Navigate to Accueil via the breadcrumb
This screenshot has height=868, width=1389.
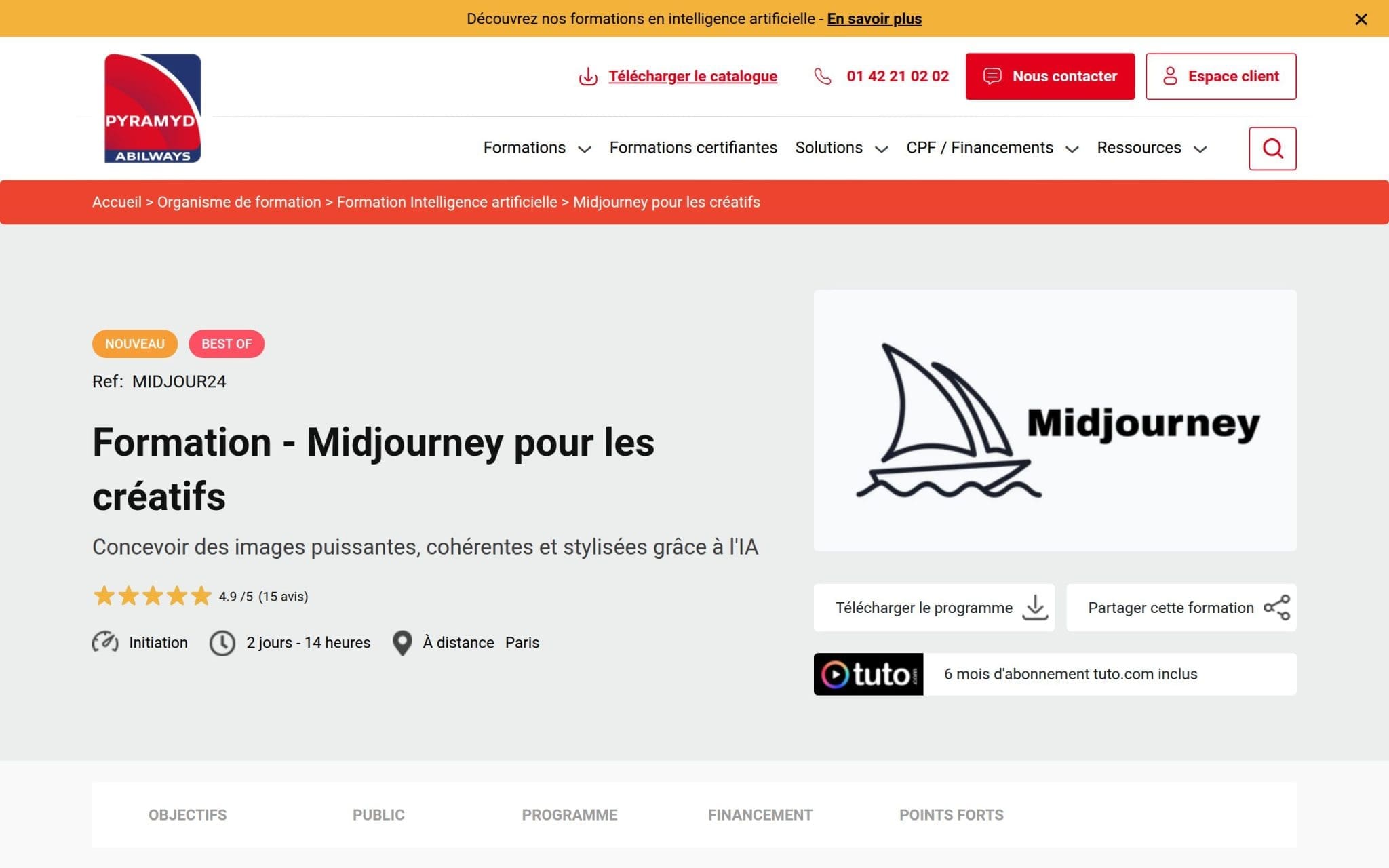point(117,202)
